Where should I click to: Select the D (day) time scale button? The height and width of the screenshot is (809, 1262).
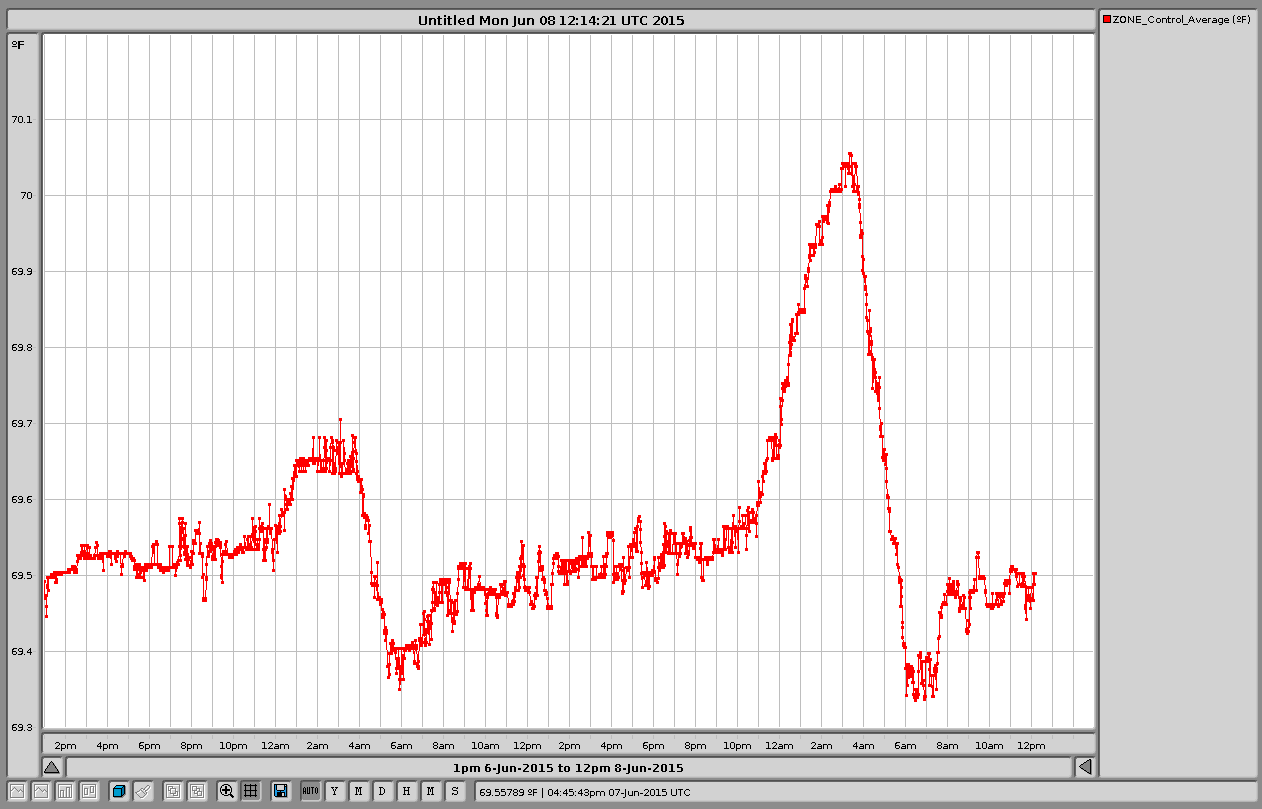382,791
